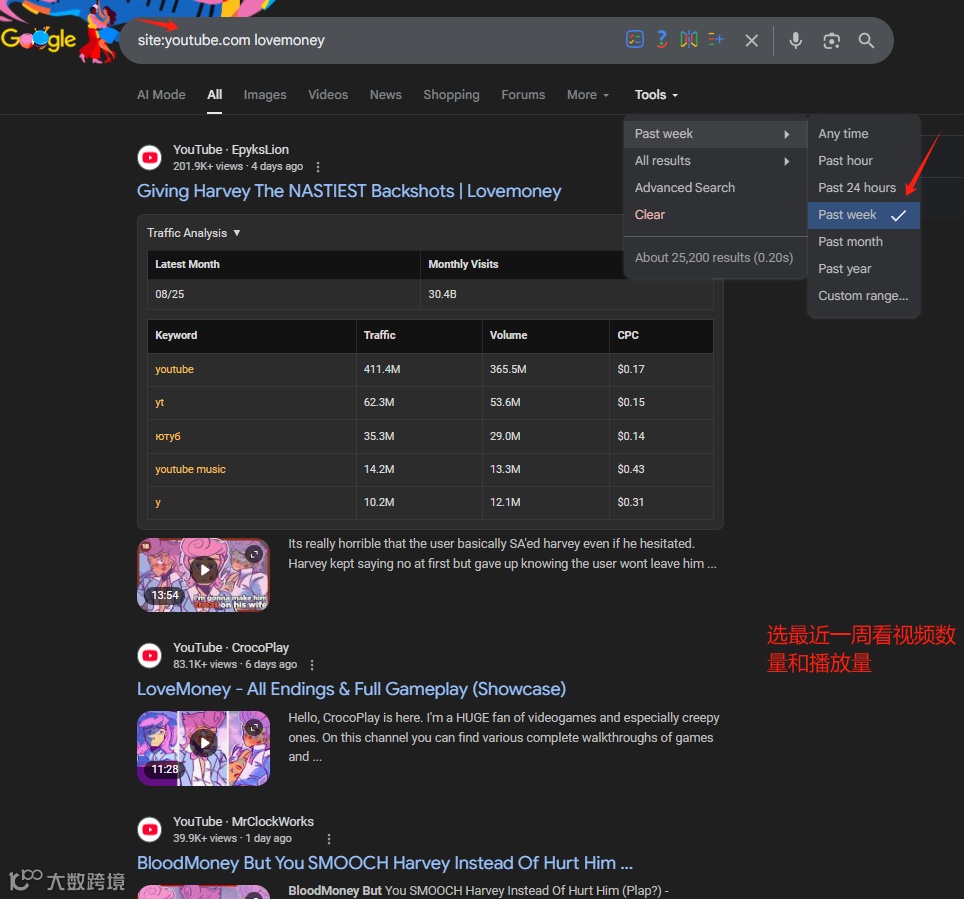964x899 pixels.
Task: Switch to AI Mode tab
Action: (161, 95)
